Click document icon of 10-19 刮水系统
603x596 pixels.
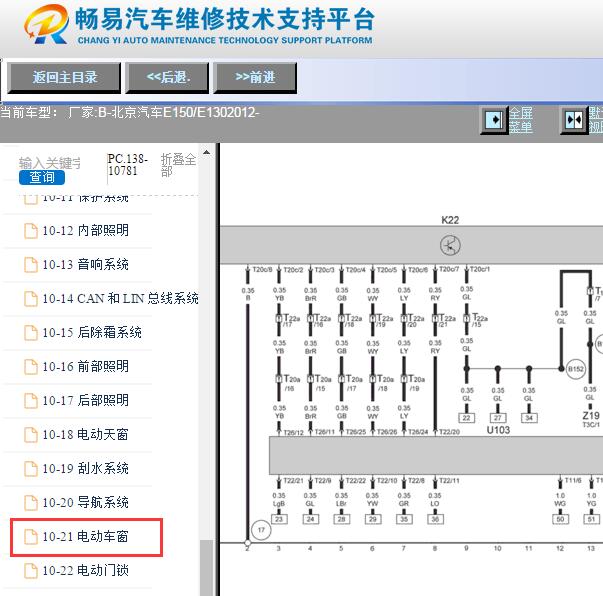click(31, 468)
